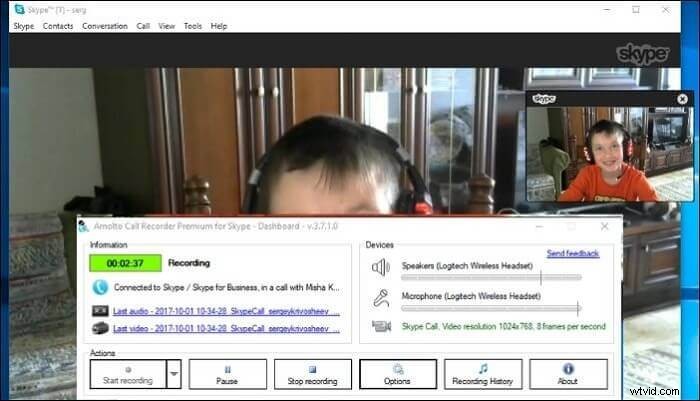Click the Skype logo in the call header
The height and width of the screenshot is (401, 700).
[642, 54]
